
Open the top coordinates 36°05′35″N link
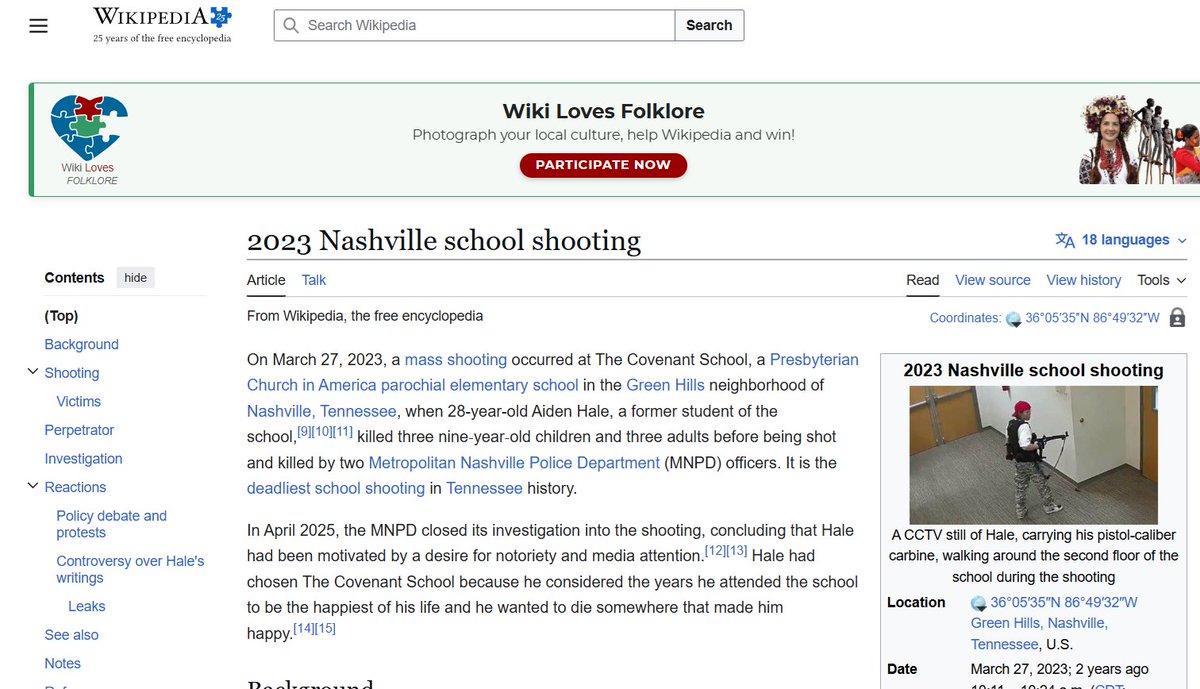pos(1091,318)
